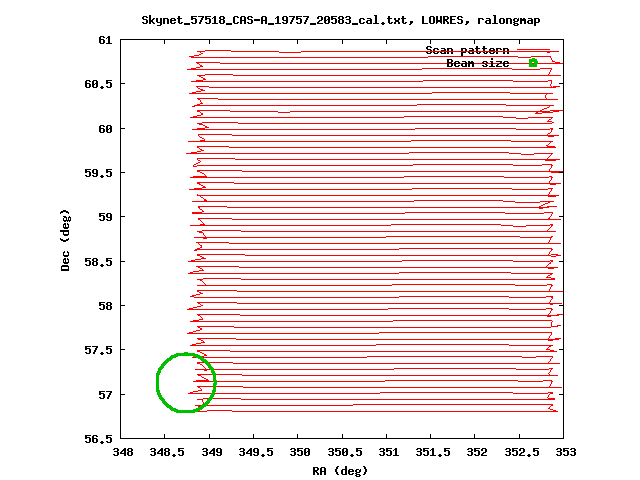
Task: Select the 'Beam size' legend label
Action: click(478, 63)
